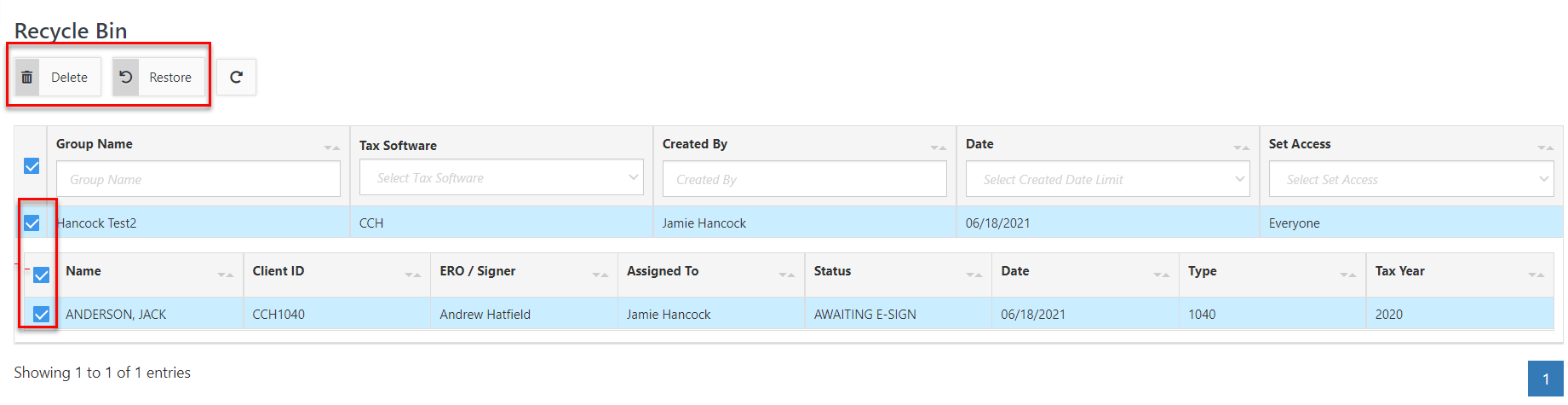Open the Select Tax Software dropdown
Viewport: 1568px width, 405px height.
click(502, 177)
